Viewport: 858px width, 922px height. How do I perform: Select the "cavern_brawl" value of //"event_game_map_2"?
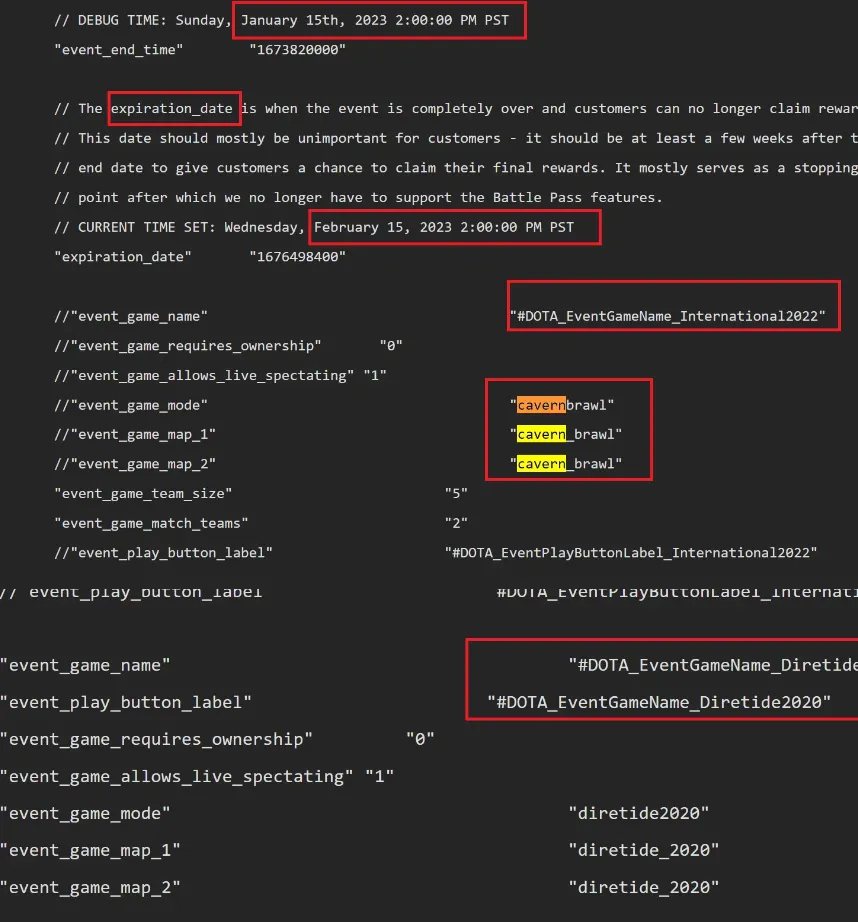566,464
